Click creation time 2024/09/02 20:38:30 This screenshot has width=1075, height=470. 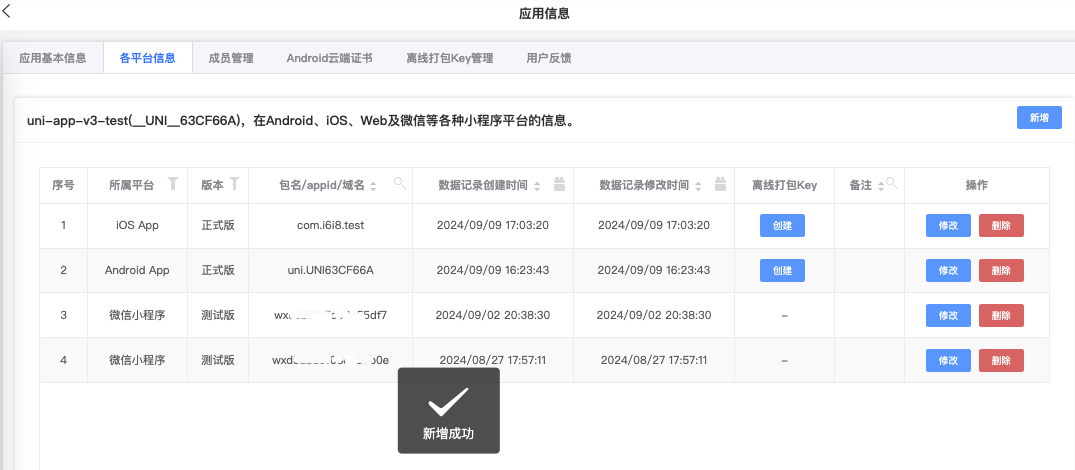click(493, 315)
